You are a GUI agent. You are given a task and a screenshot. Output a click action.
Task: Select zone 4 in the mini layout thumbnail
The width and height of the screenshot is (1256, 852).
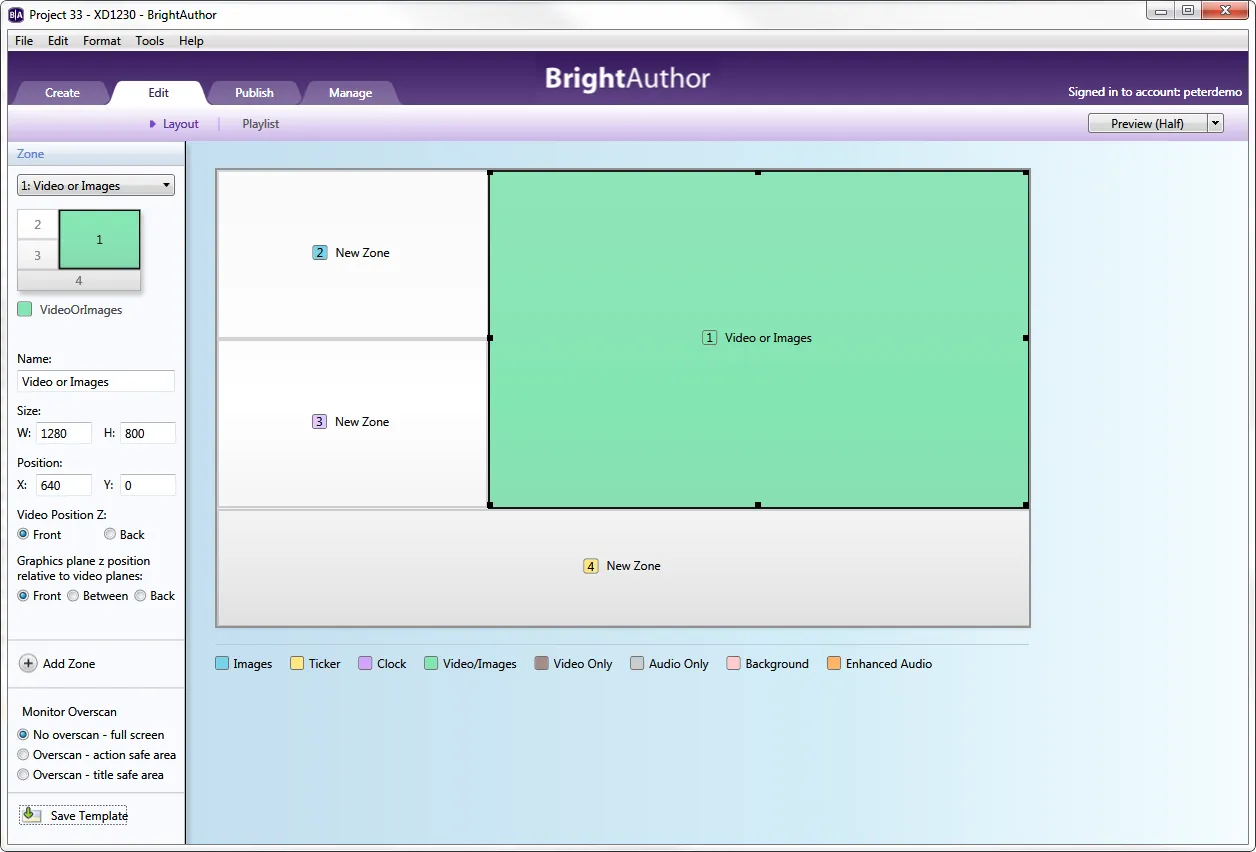[x=79, y=280]
